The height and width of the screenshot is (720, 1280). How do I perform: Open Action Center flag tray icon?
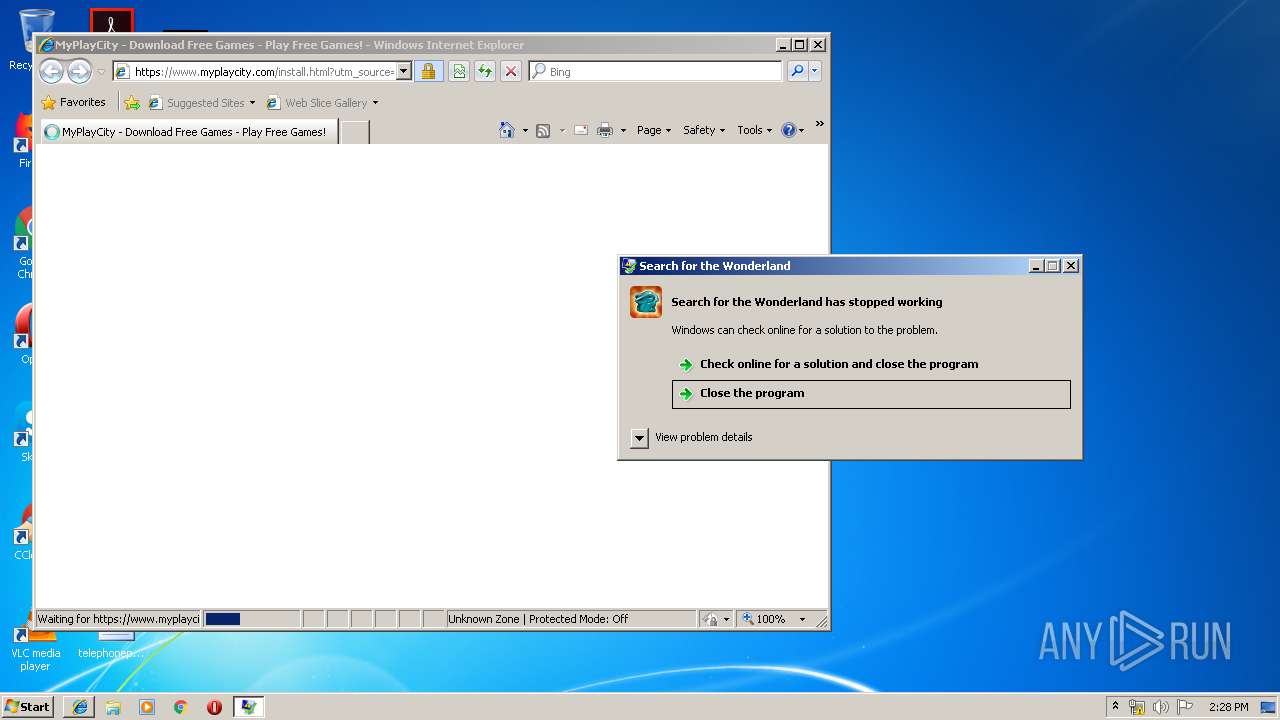pos(1185,707)
